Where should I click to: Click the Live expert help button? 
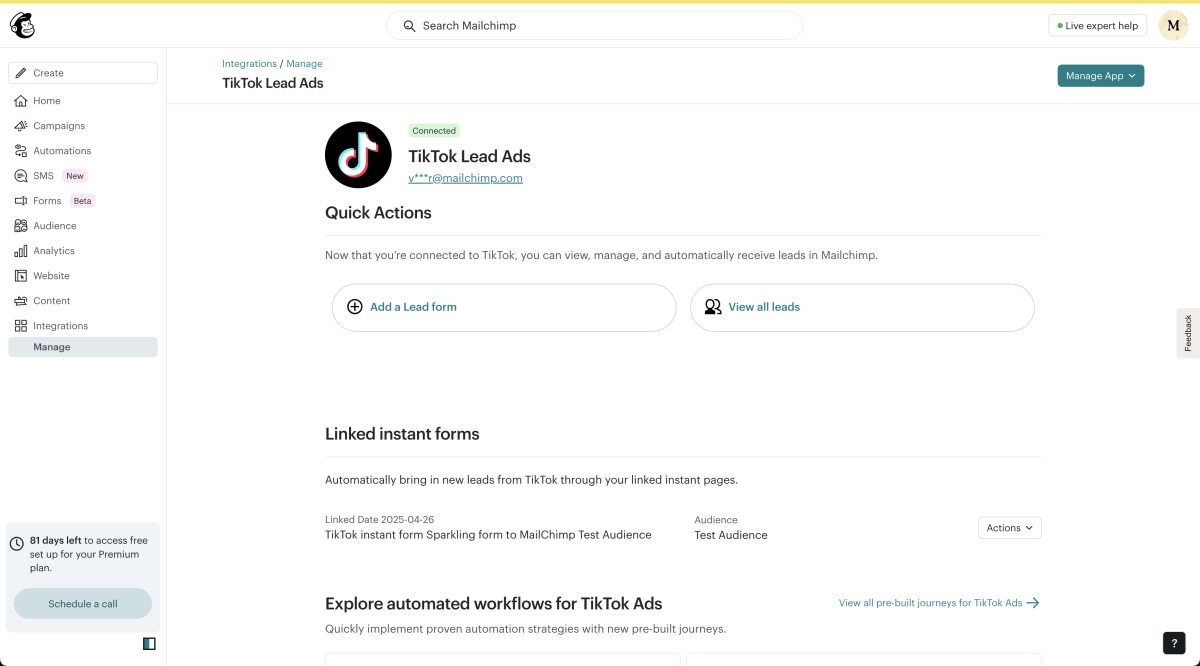tap(1098, 26)
